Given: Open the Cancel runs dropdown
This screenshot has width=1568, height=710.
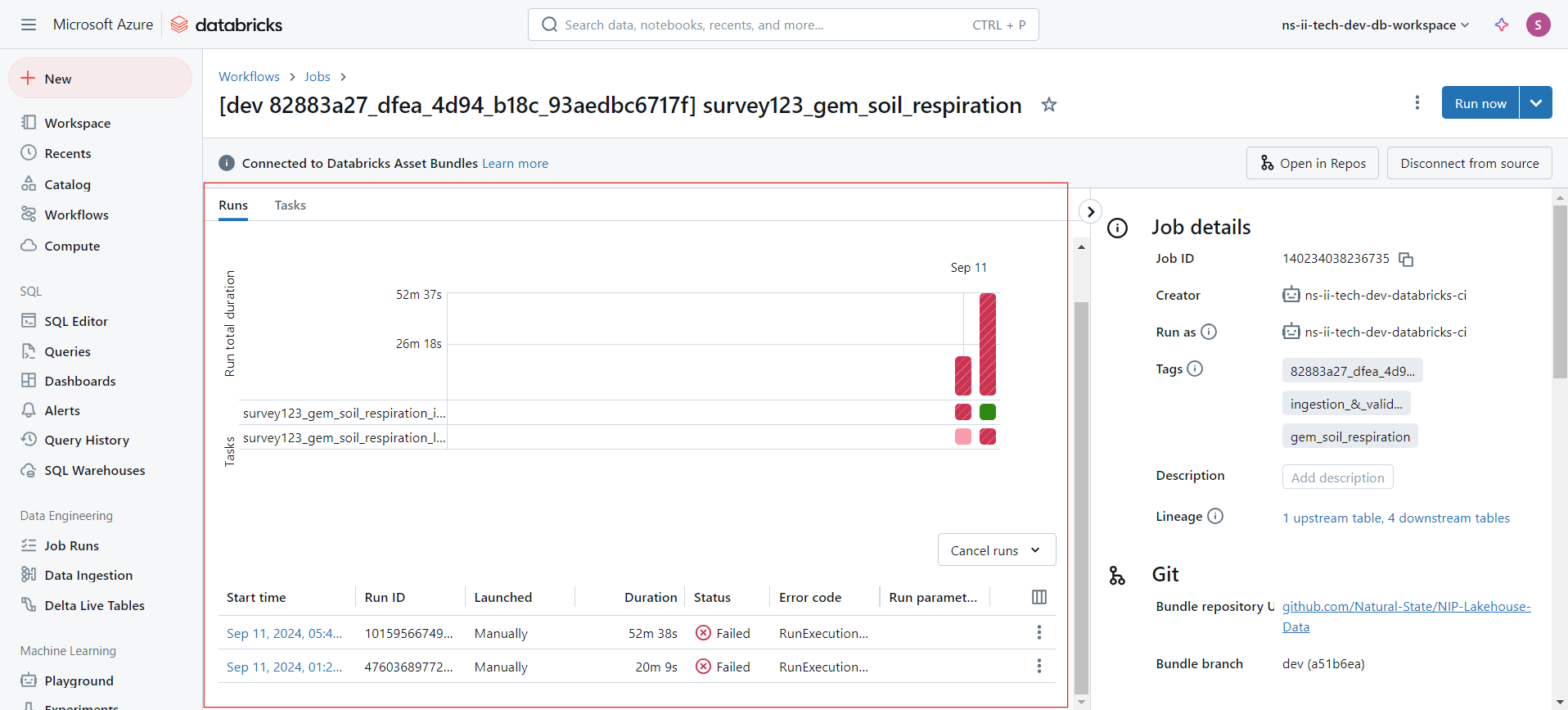Looking at the screenshot, I should coord(997,549).
